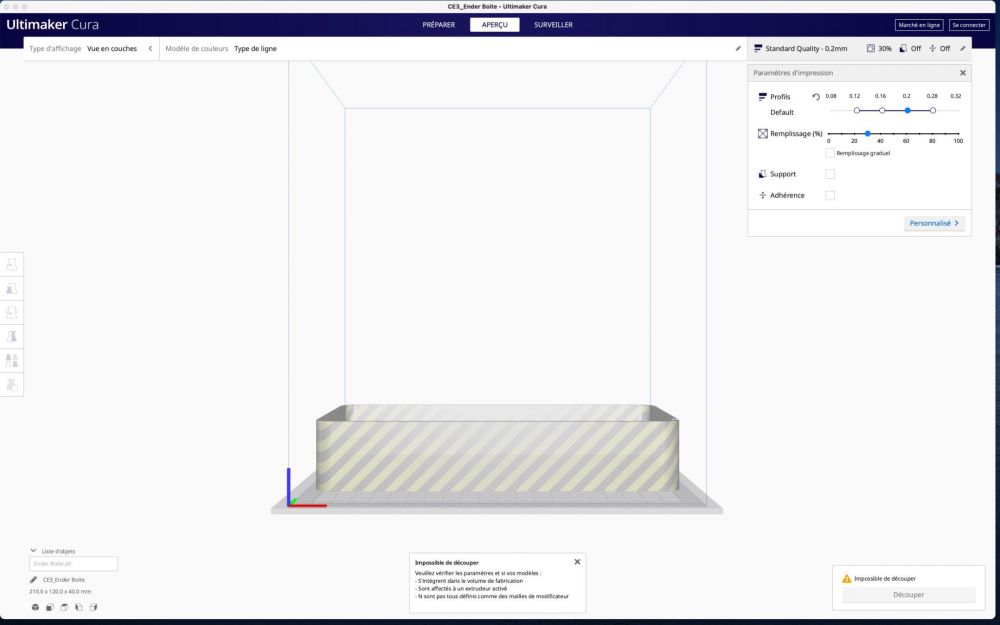
Task: Switch camera to left side view
Action: [x=78, y=607]
